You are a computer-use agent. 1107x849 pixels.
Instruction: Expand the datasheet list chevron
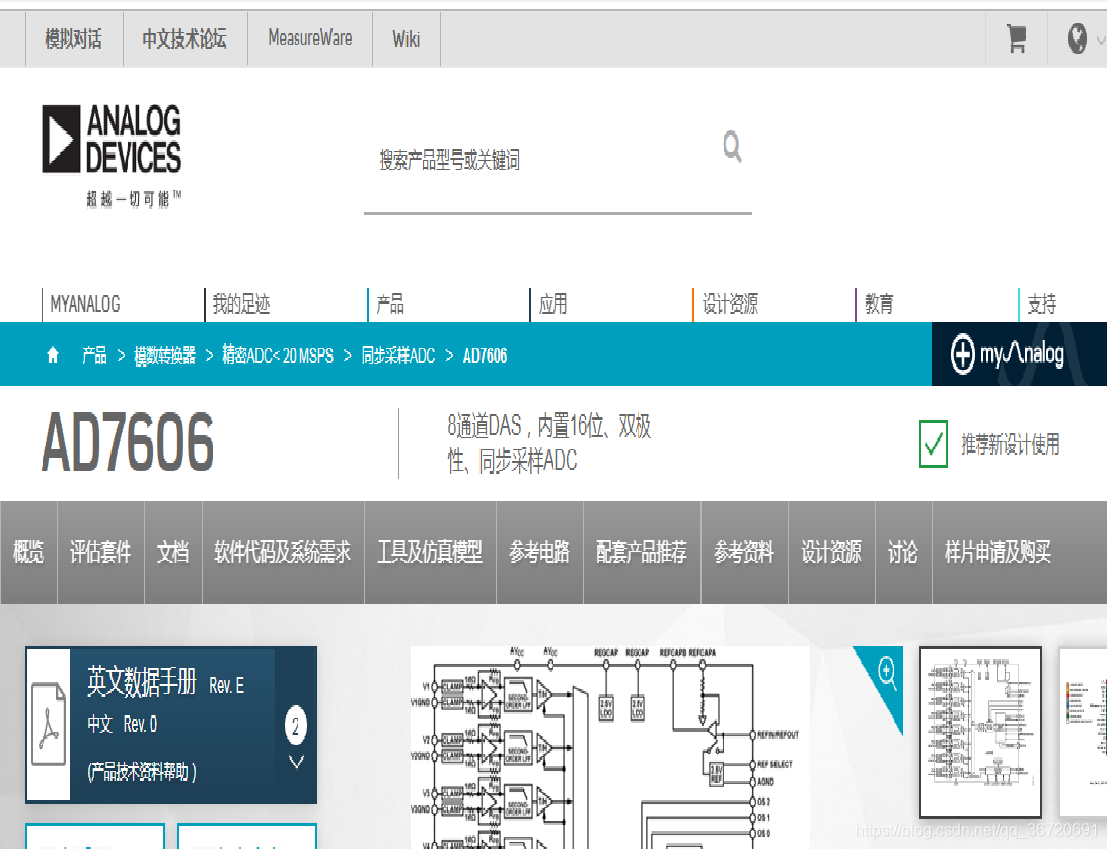coord(296,762)
